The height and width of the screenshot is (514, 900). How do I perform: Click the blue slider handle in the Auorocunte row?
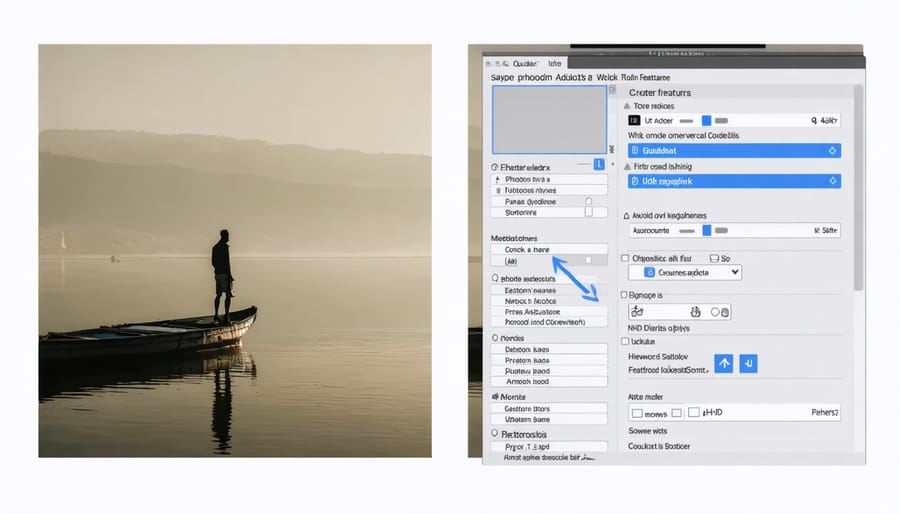tap(706, 230)
